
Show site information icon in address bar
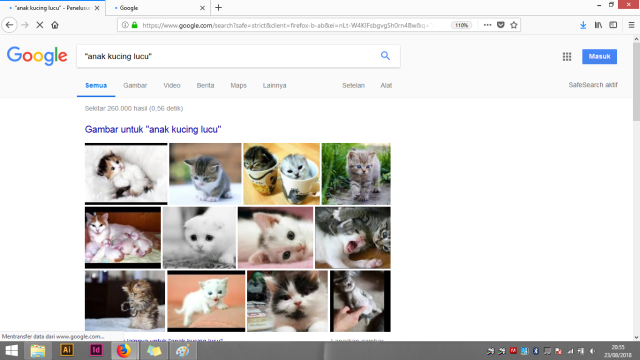125,25
